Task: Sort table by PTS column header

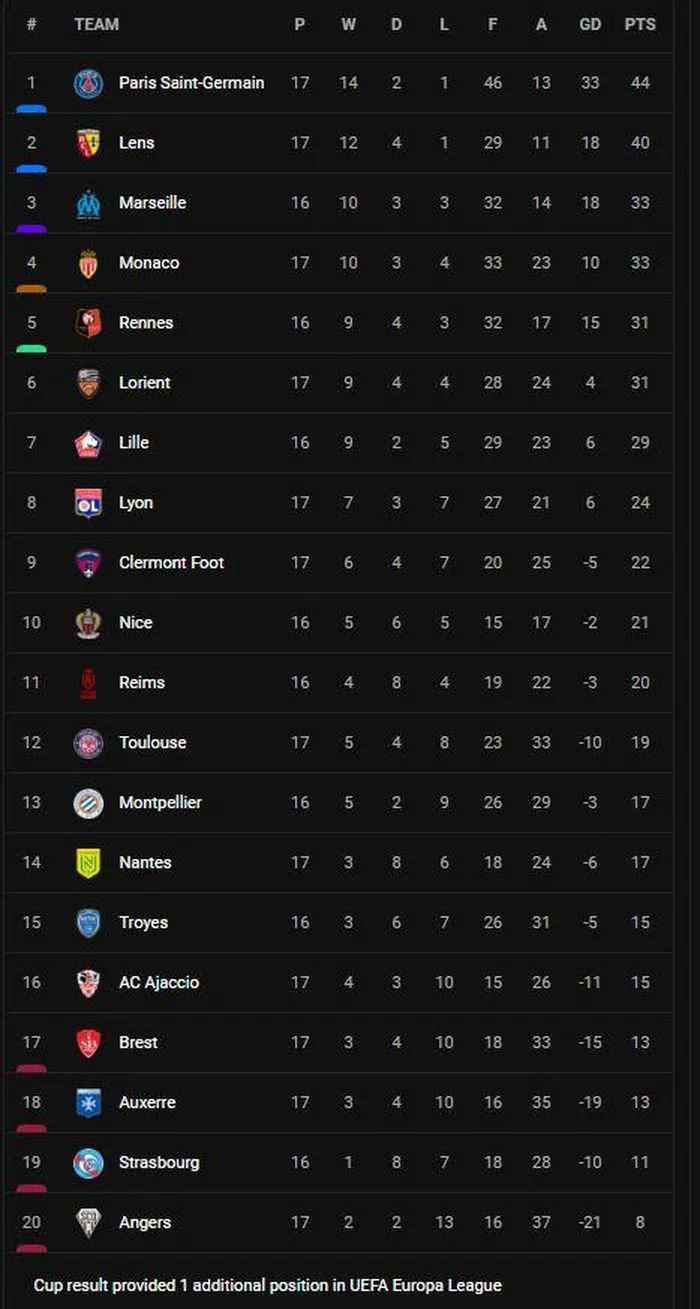Action: coord(640,24)
